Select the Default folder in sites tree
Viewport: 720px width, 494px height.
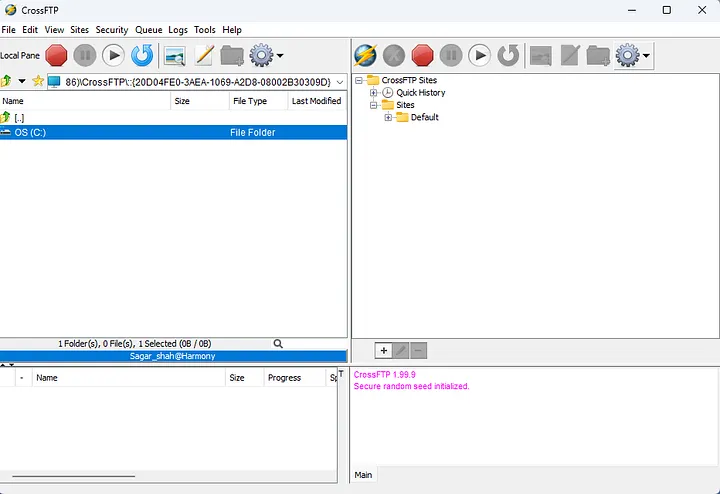click(424, 118)
